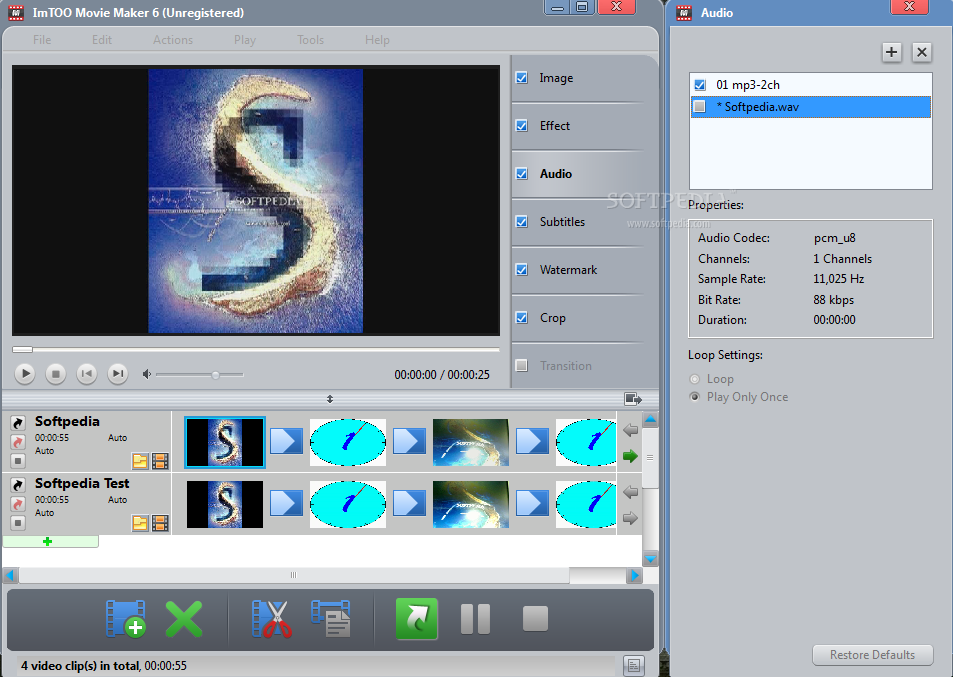Open the Actions menu
The height and width of the screenshot is (677, 953).
[x=173, y=40]
